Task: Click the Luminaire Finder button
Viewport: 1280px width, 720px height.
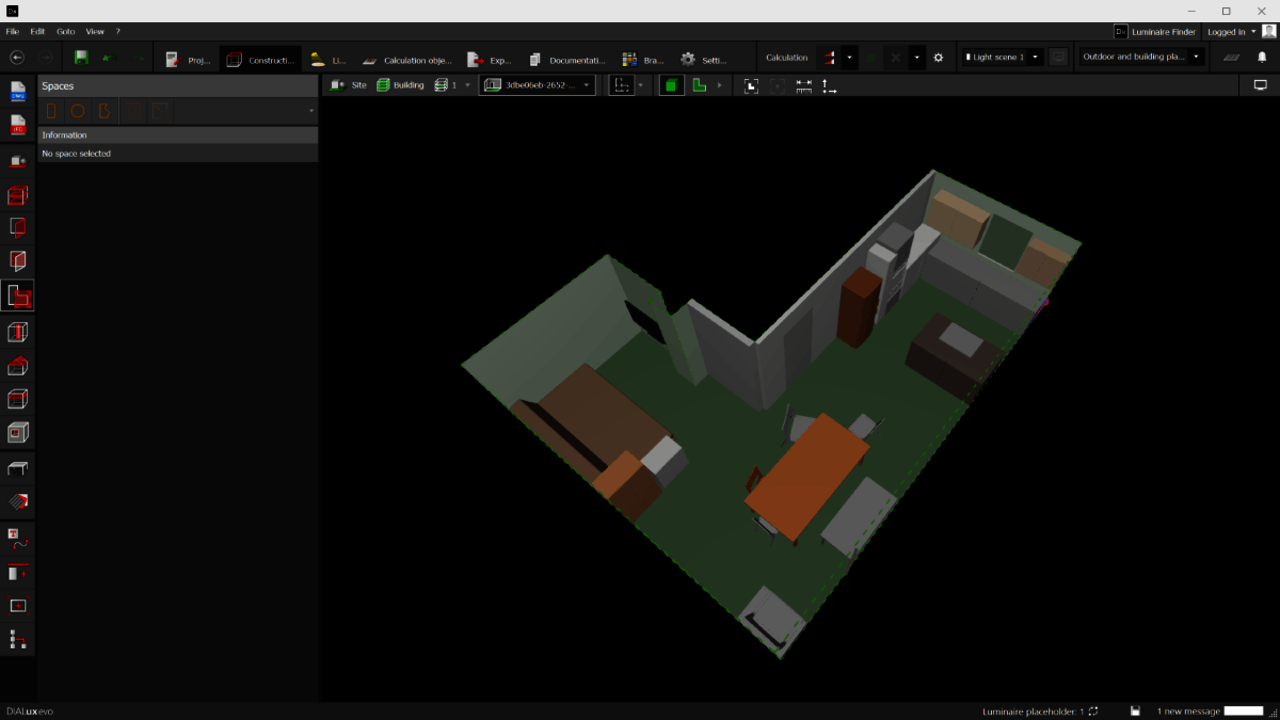Action: coord(1155,32)
